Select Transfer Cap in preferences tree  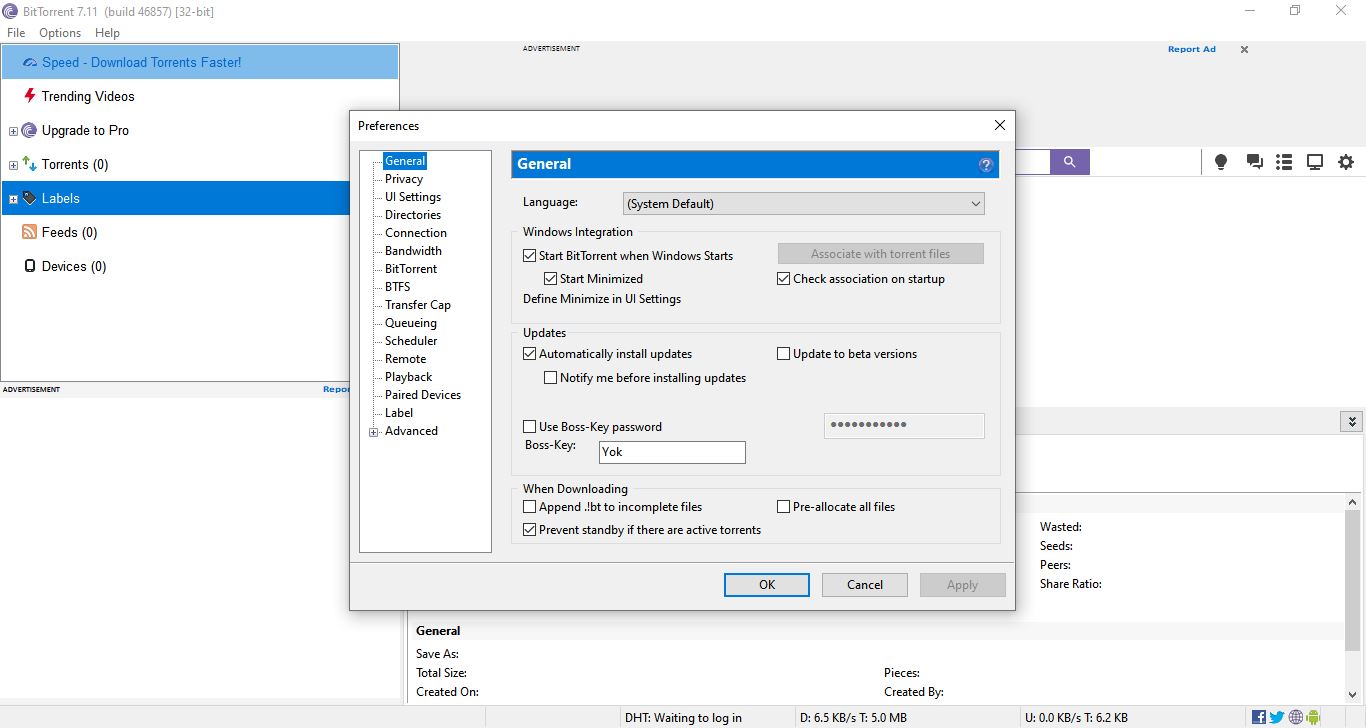tap(418, 305)
